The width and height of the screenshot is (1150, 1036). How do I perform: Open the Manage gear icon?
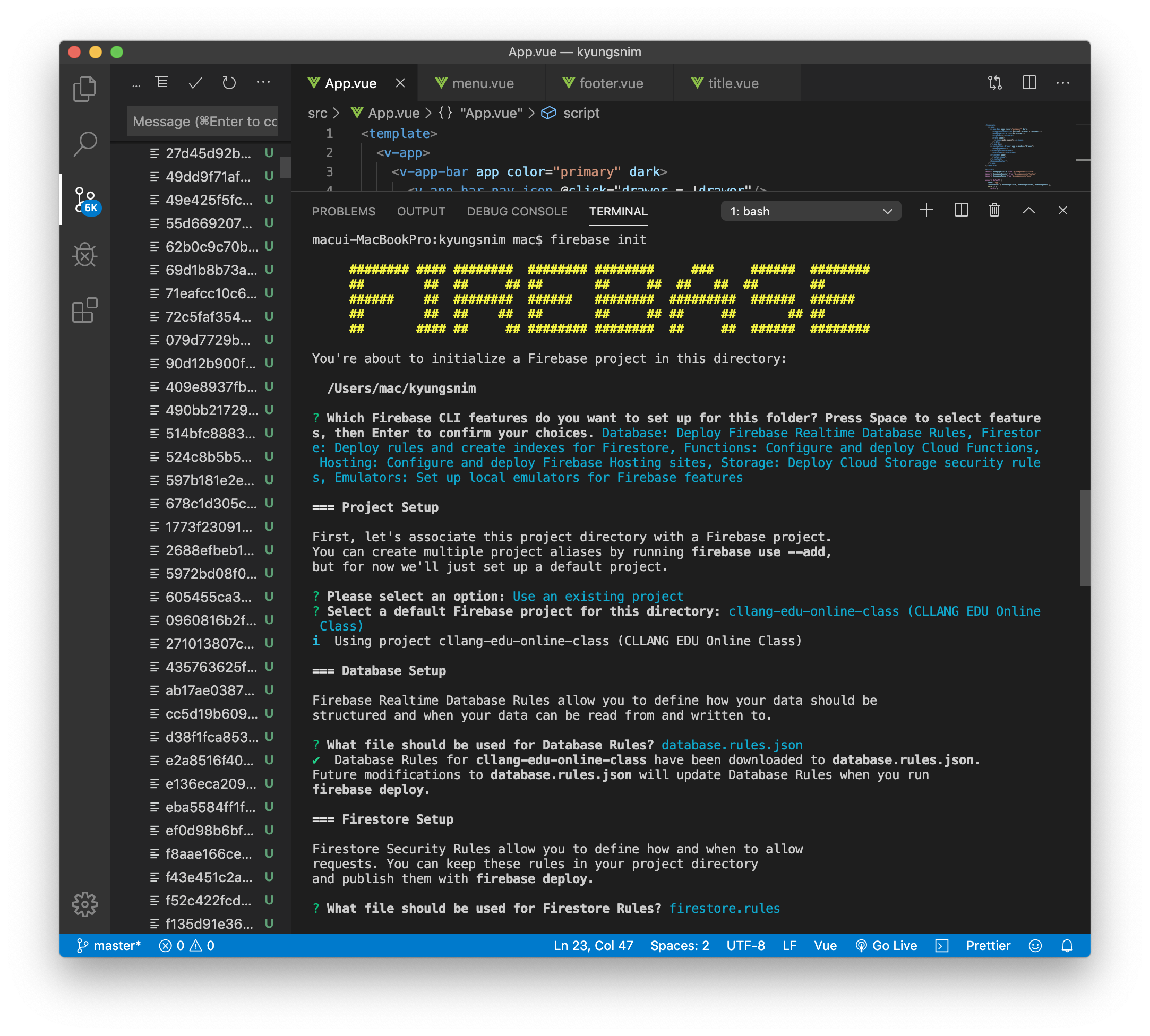point(85,904)
